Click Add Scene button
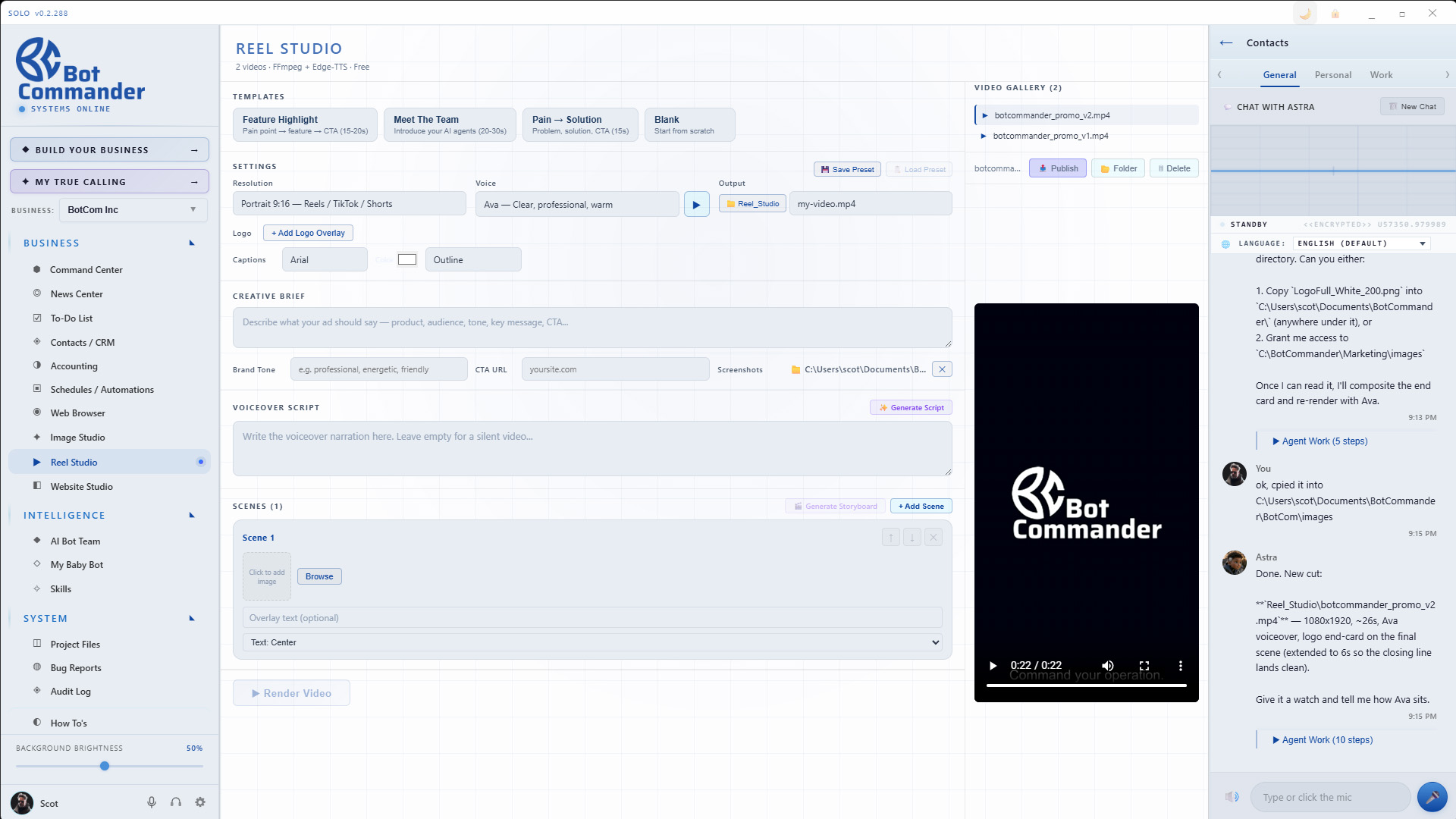This screenshot has width=1456, height=819. coord(921,507)
